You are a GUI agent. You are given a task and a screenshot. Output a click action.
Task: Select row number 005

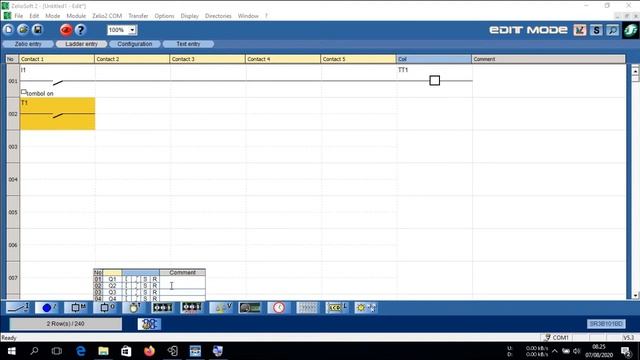[13, 212]
